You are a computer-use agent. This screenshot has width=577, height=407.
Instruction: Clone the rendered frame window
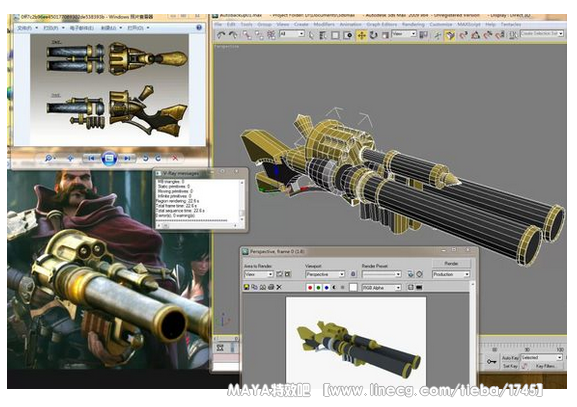click(263, 287)
